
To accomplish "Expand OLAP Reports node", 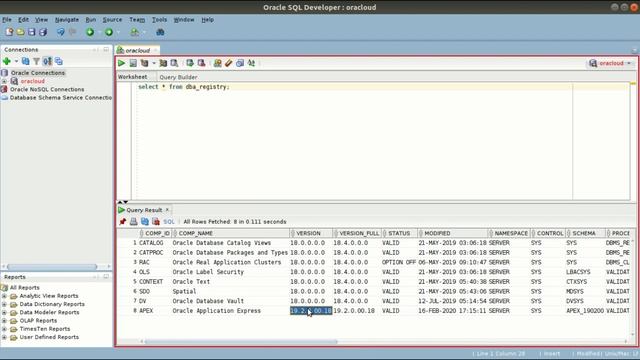I will pos(4,320).
